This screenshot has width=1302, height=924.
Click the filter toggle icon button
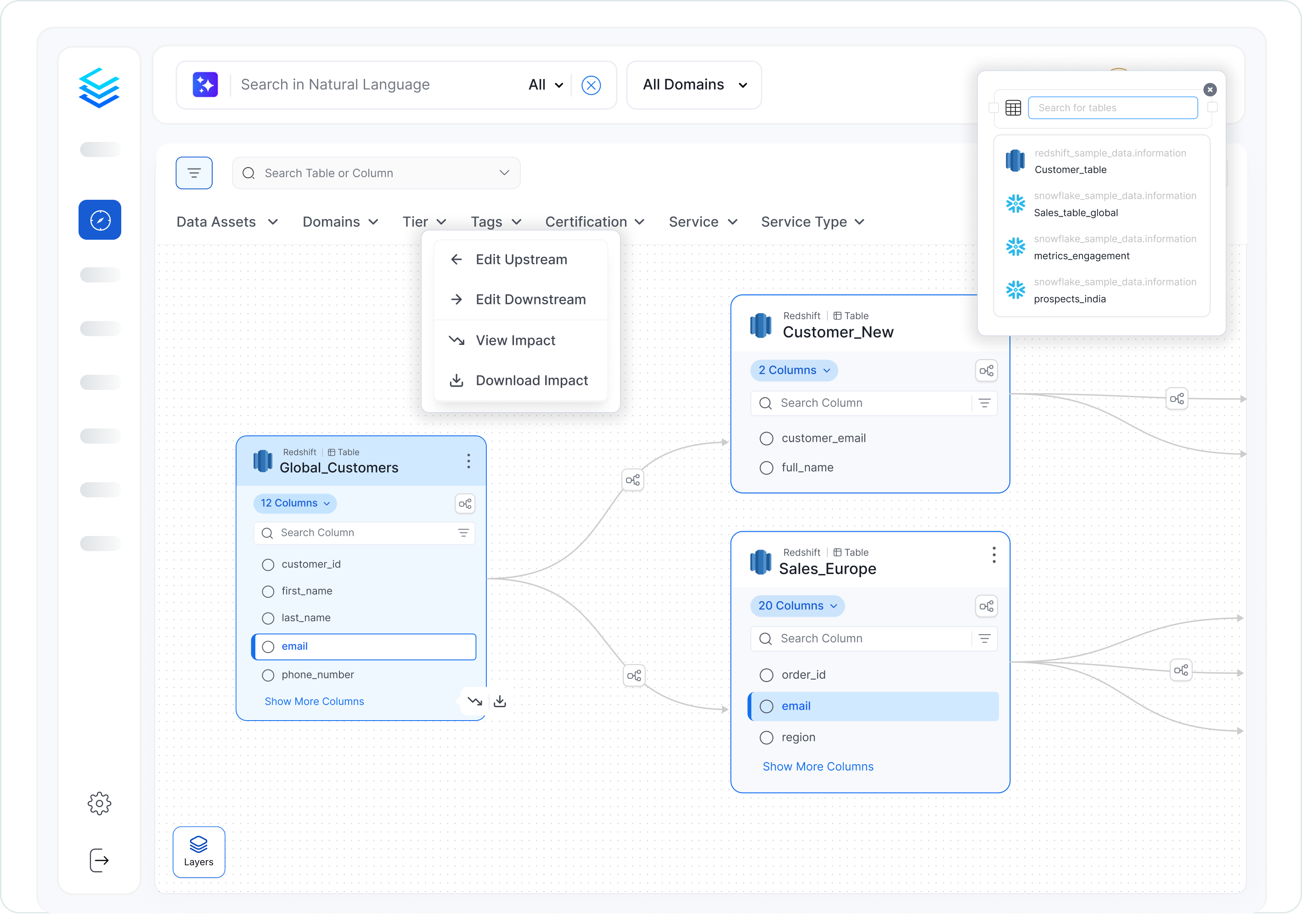click(194, 173)
